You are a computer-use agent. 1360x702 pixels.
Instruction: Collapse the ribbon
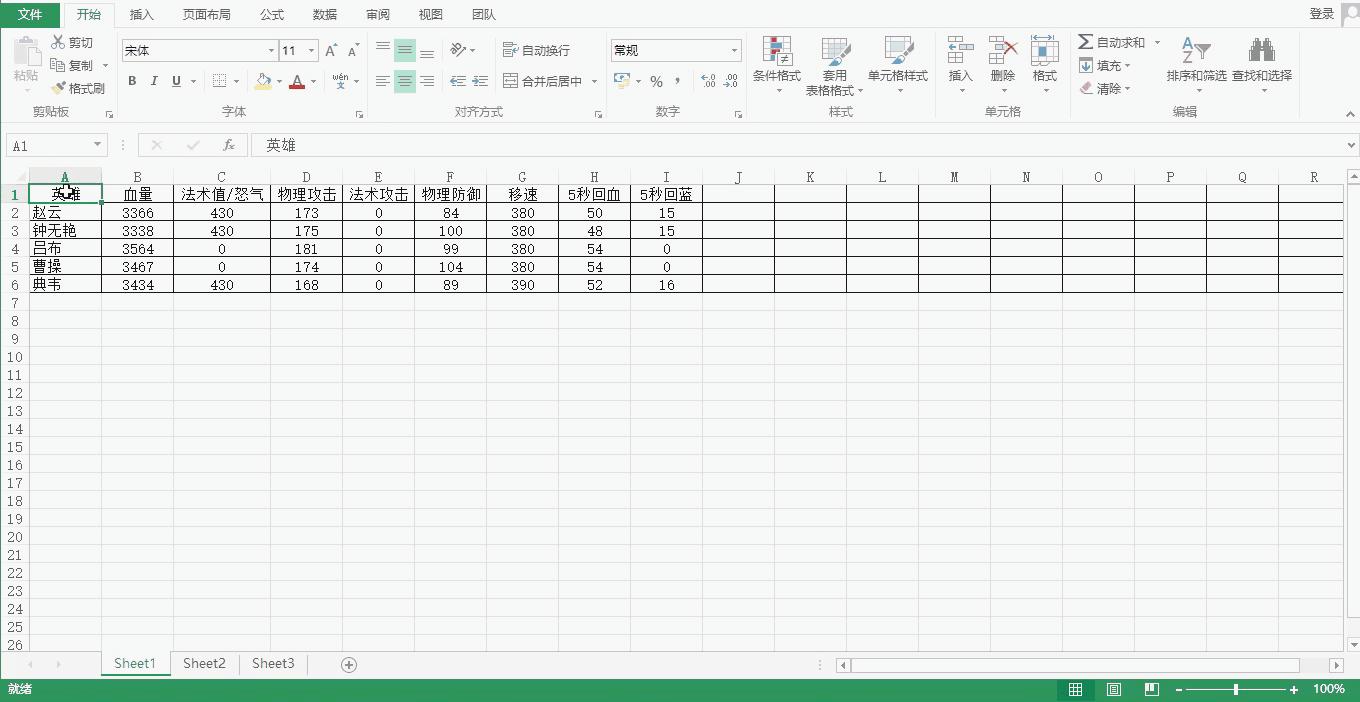coord(1351,114)
